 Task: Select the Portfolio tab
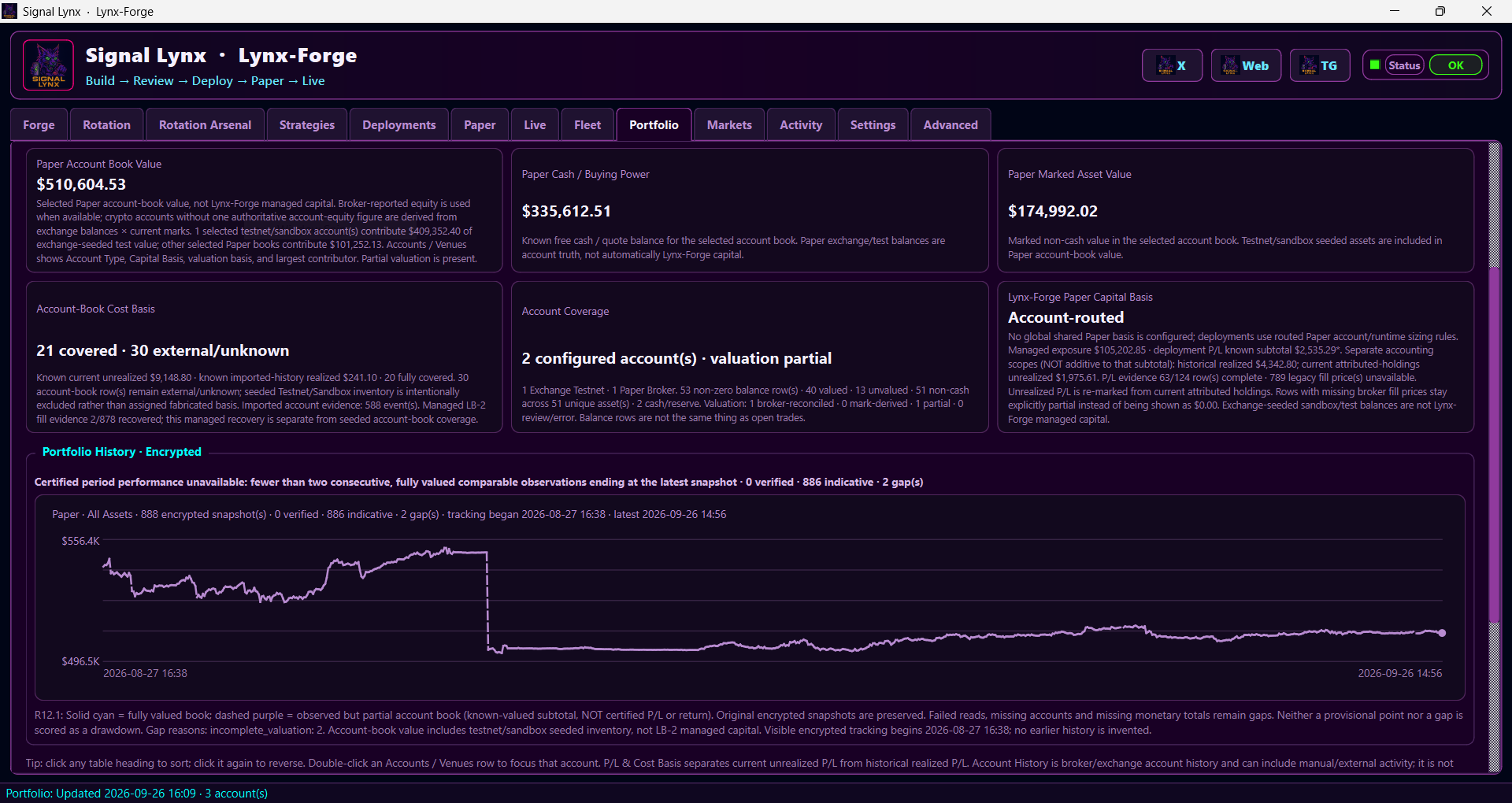[x=654, y=125]
